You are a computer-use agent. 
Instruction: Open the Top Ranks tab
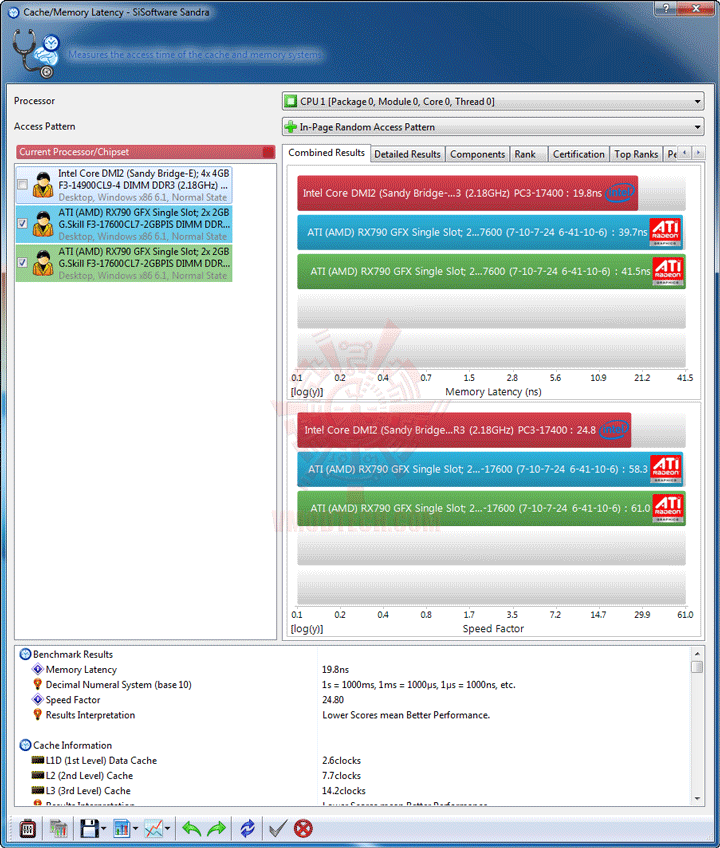click(636, 154)
